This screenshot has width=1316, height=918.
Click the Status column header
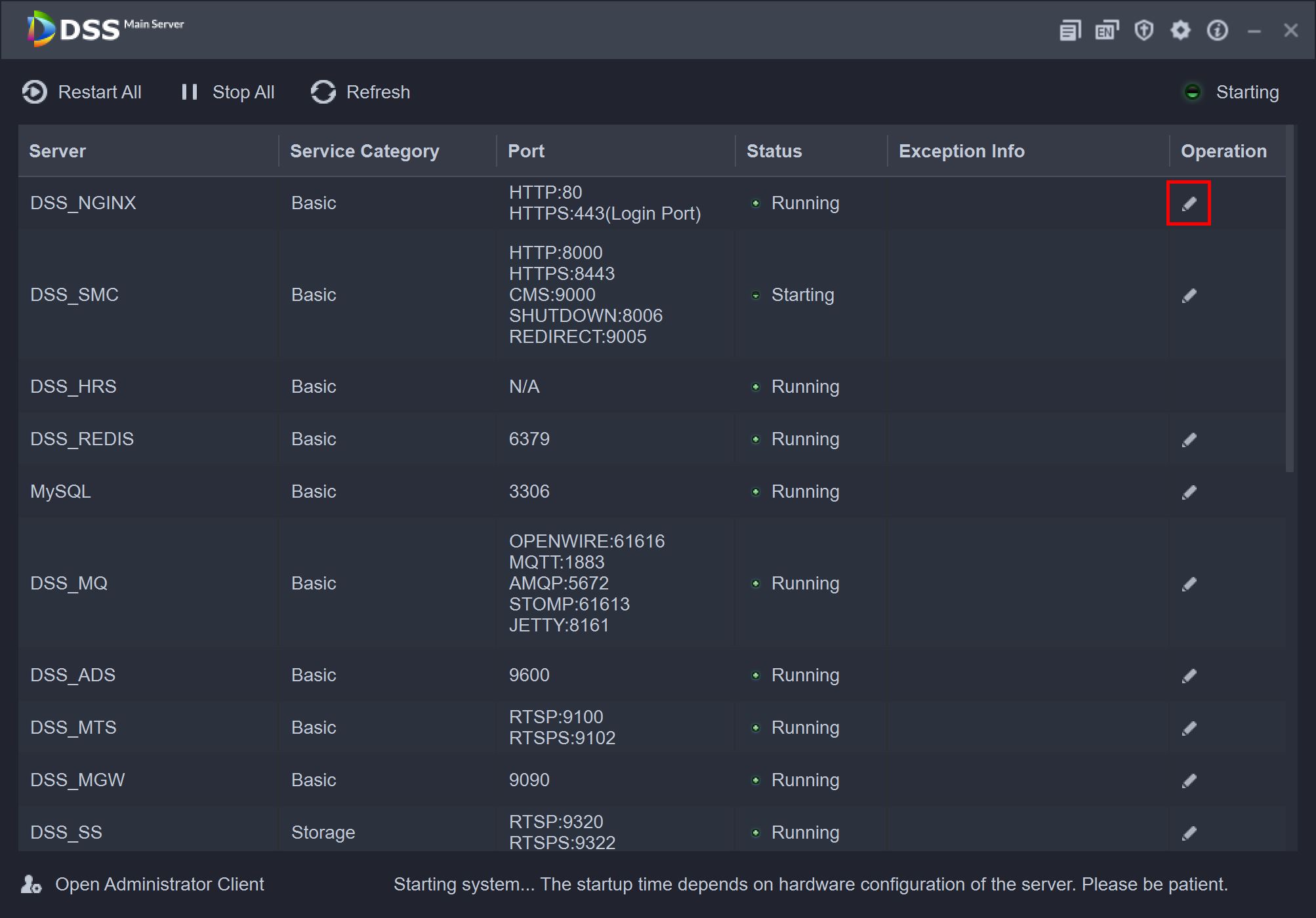[x=774, y=151]
